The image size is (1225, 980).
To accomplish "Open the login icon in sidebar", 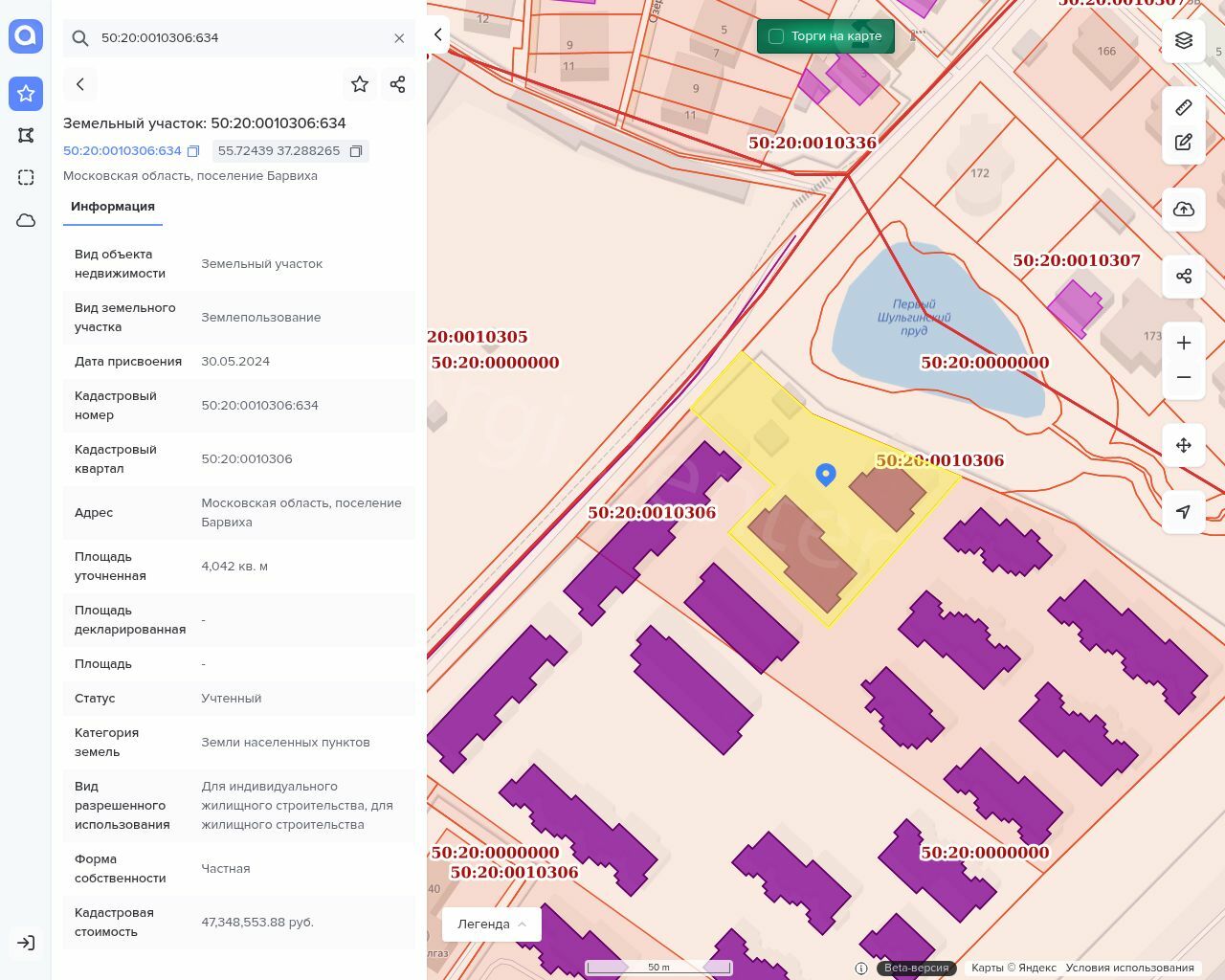I will [26, 943].
